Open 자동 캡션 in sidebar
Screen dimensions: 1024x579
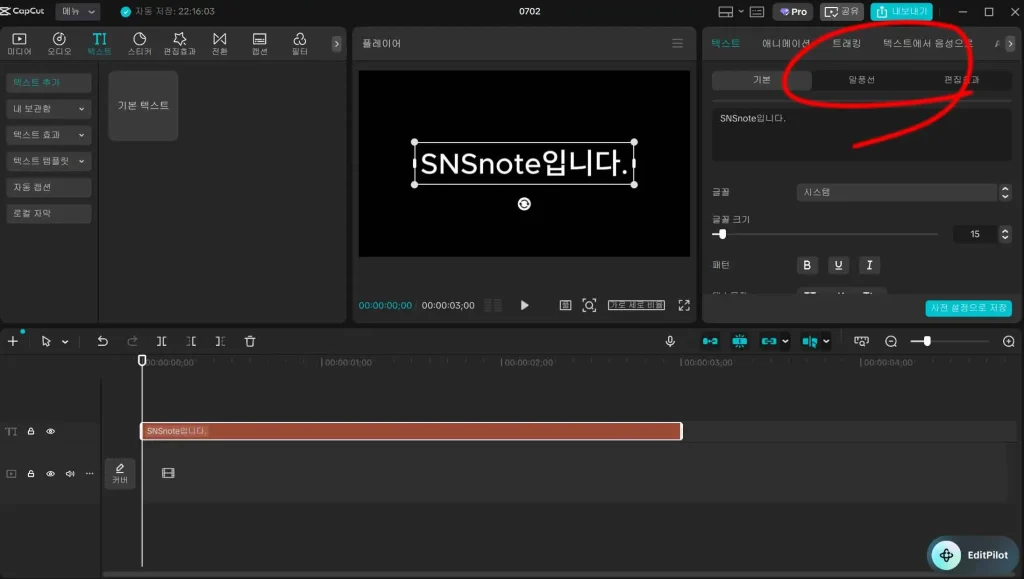pyautogui.click(x=49, y=187)
